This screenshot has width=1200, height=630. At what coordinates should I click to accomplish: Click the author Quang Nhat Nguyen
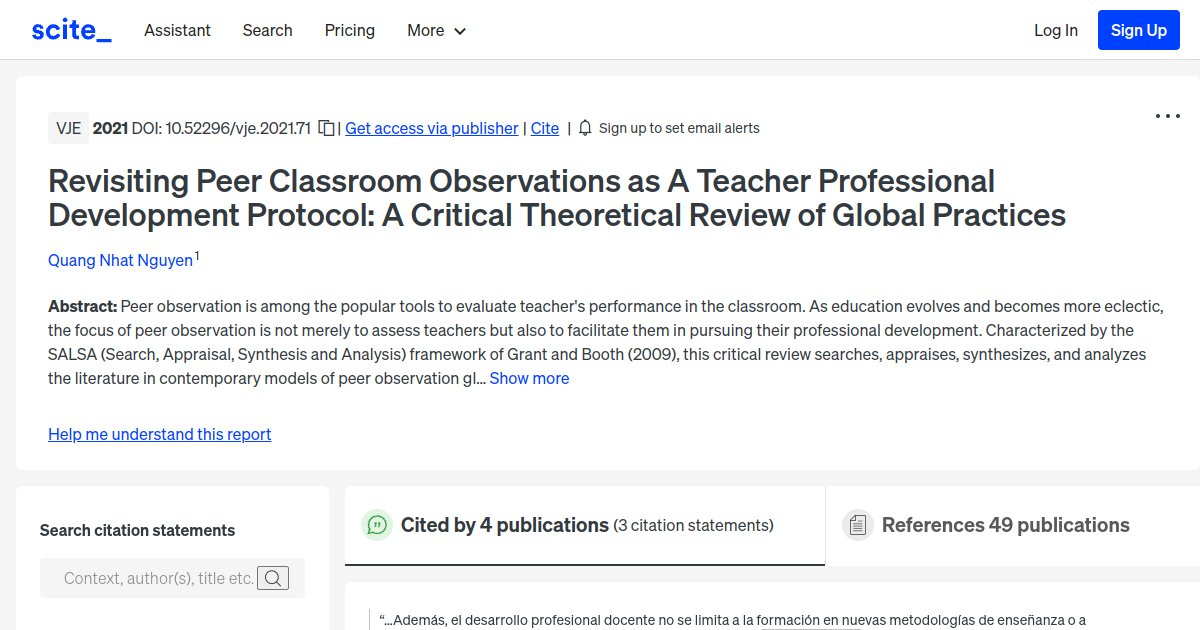coord(120,260)
